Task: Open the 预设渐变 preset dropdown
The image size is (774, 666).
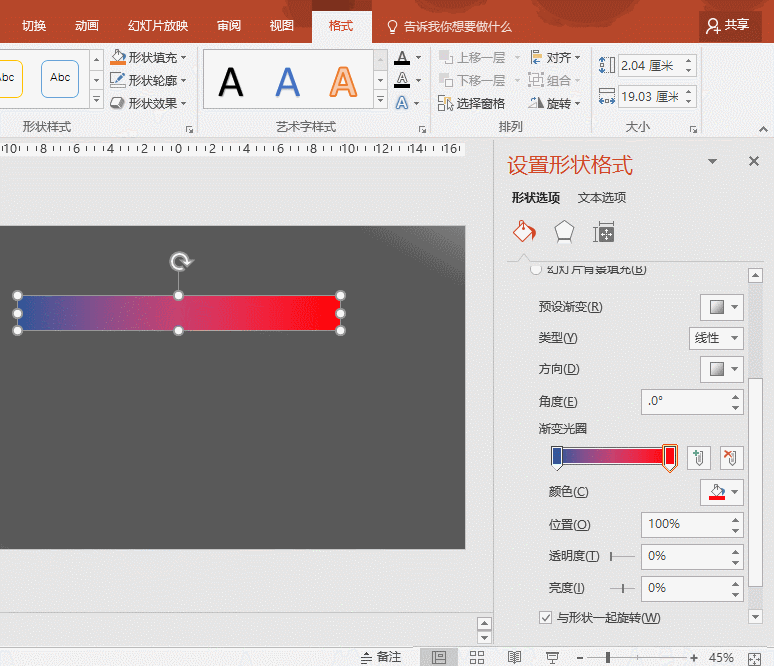Action: tap(721, 307)
